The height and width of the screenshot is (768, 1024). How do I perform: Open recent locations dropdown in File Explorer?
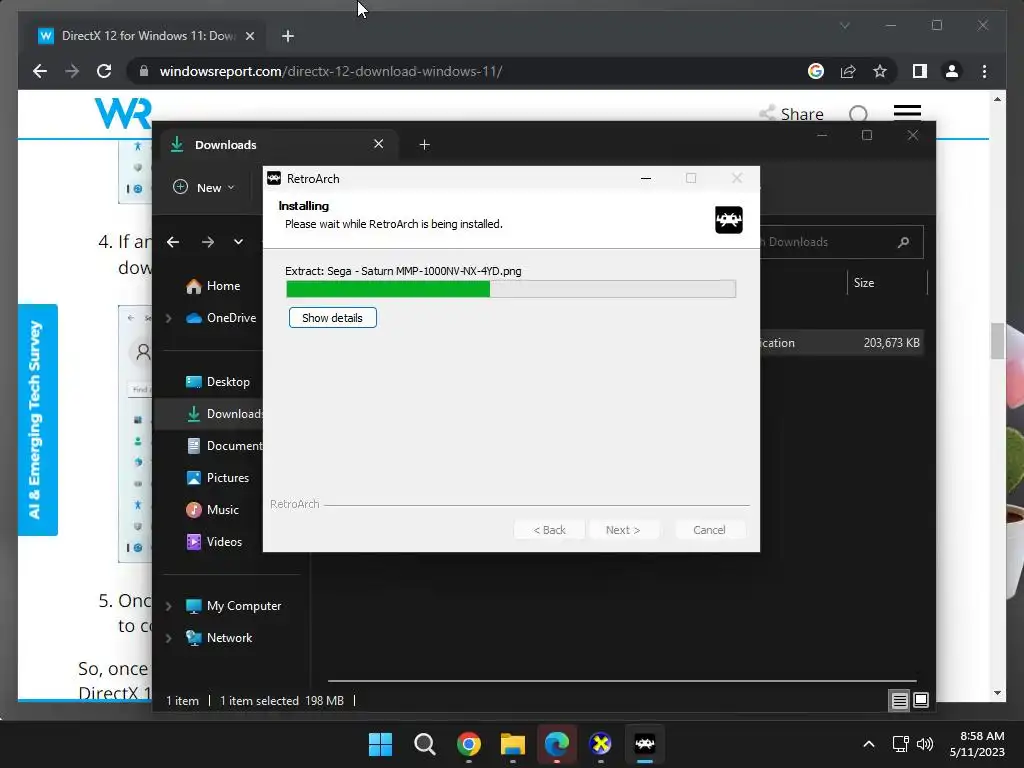point(238,242)
